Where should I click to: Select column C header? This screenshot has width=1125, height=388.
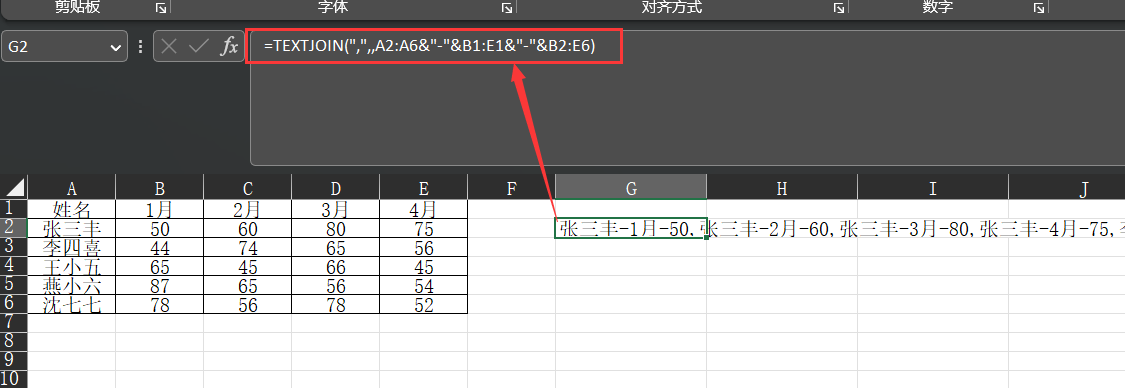[248, 188]
